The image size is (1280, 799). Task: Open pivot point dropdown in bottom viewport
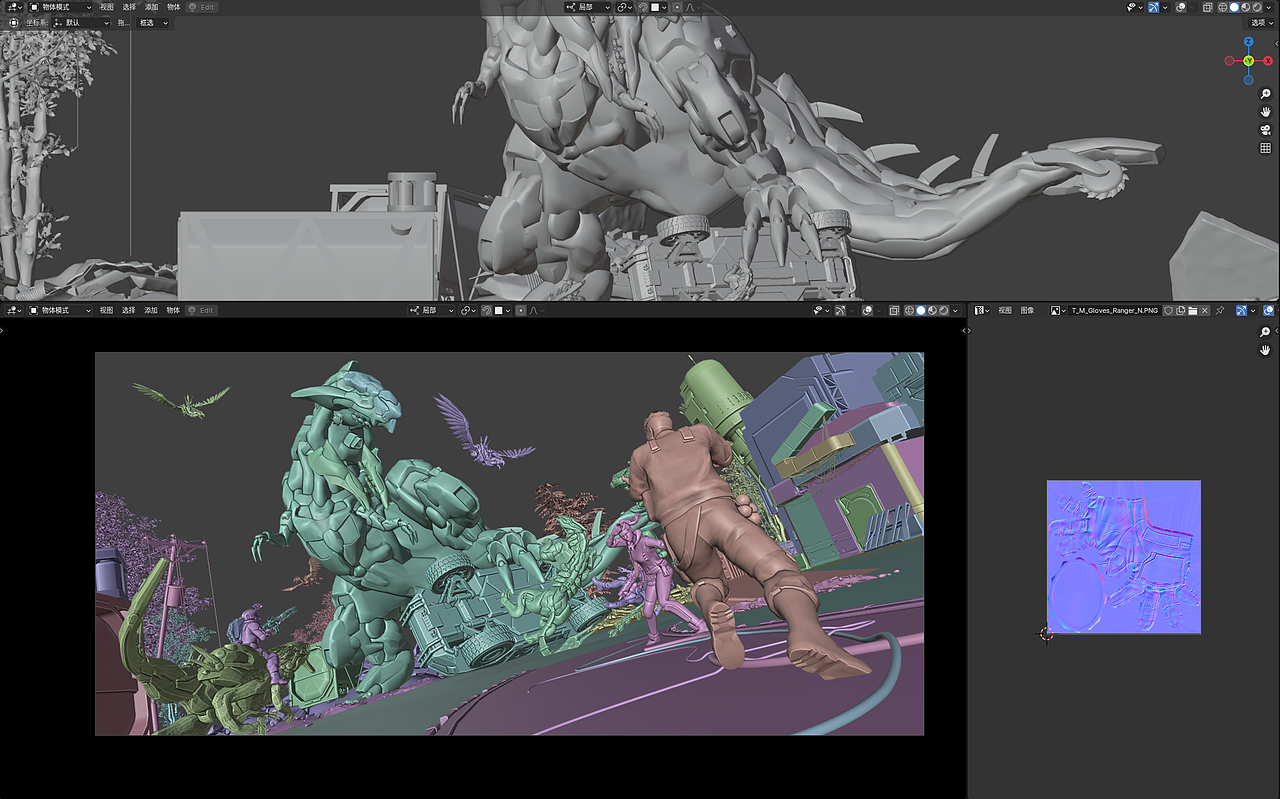[x=468, y=310]
